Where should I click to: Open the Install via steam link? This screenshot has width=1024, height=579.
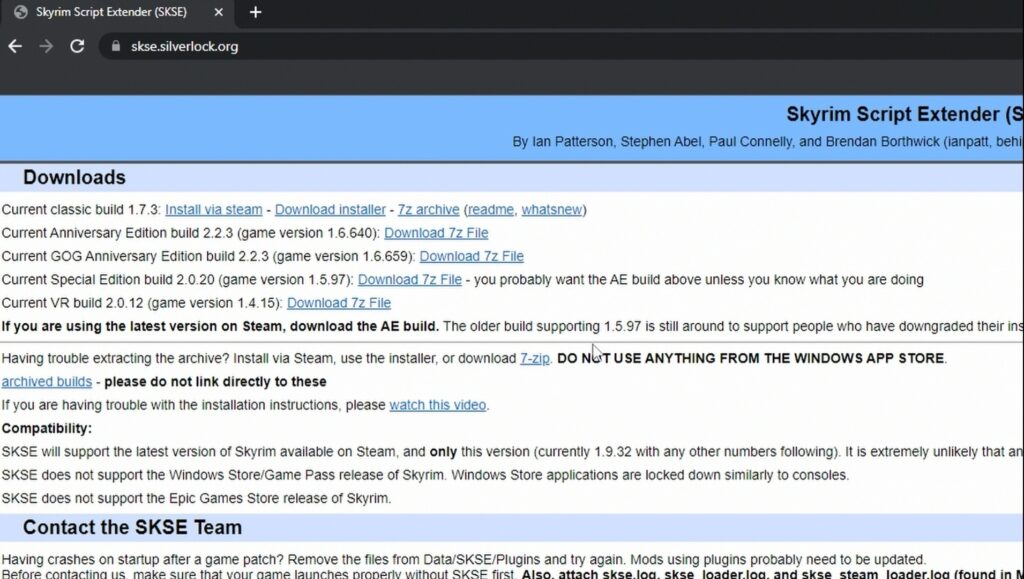(x=214, y=210)
